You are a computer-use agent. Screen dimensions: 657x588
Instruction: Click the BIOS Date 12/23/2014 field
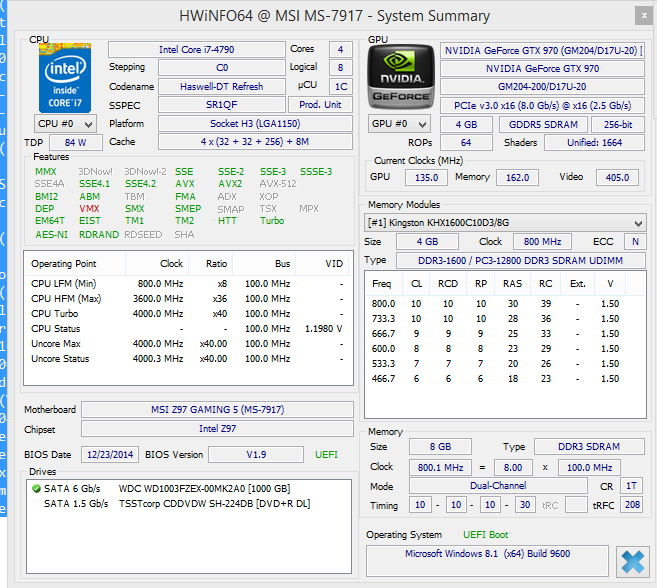tap(110, 455)
